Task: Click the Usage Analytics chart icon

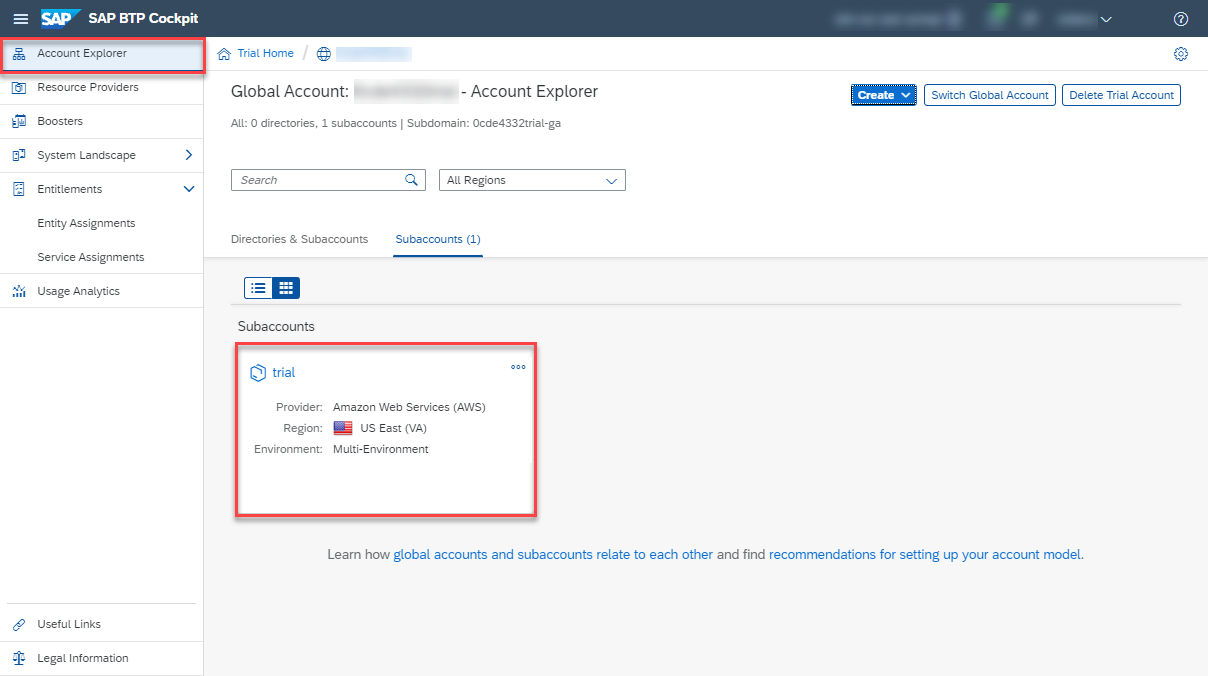Action: click(x=19, y=291)
